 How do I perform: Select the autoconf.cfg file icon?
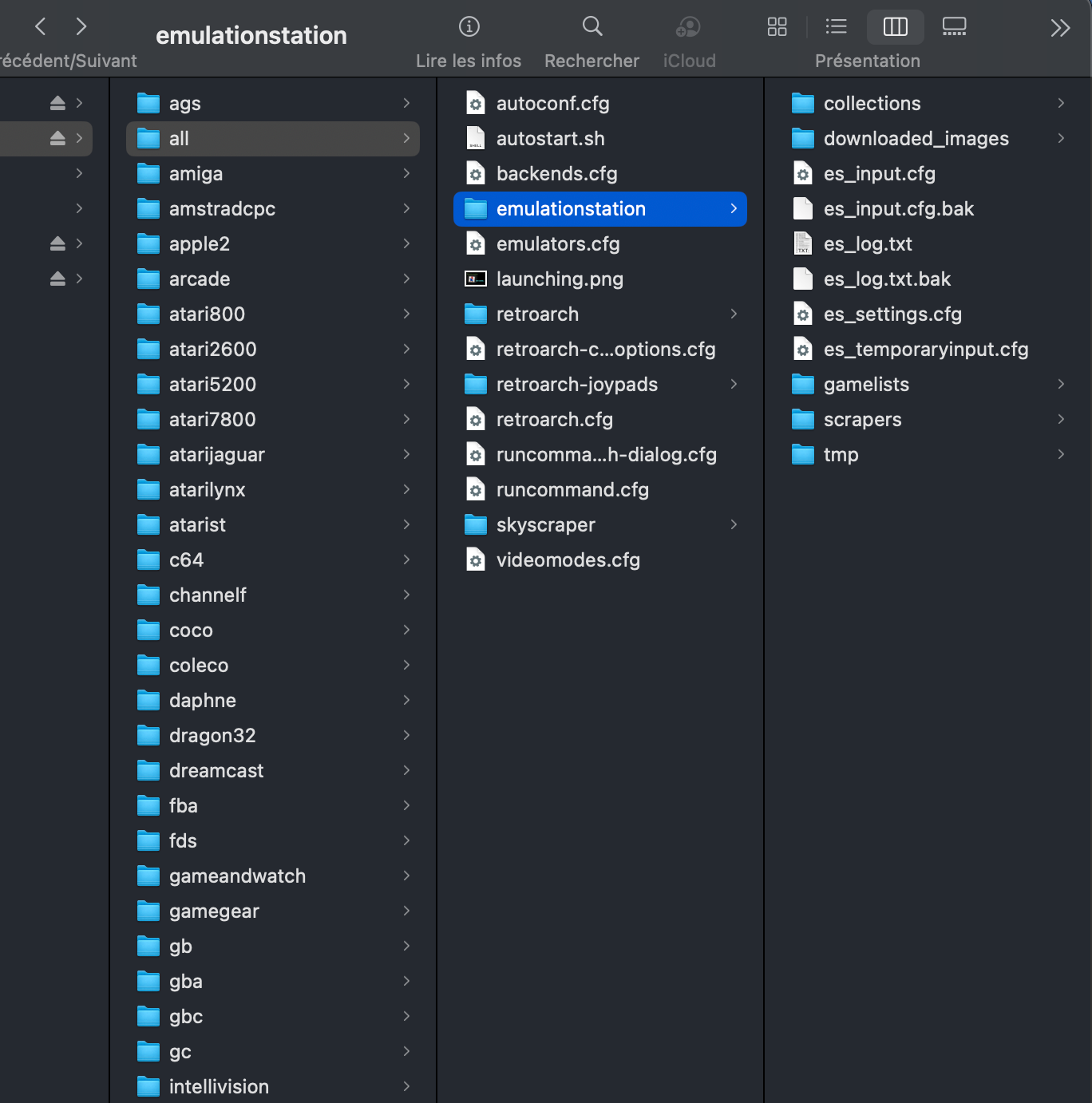(x=476, y=103)
